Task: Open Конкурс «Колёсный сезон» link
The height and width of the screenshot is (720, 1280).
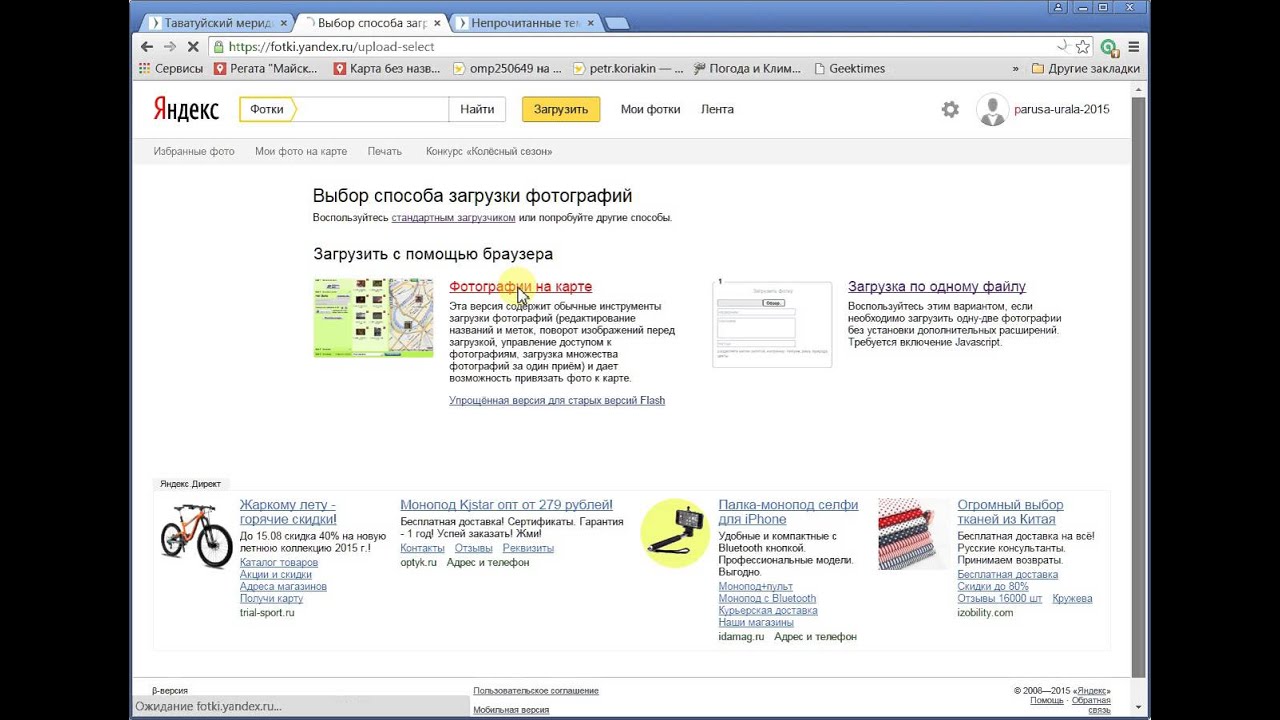Action: pyautogui.click(x=489, y=152)
